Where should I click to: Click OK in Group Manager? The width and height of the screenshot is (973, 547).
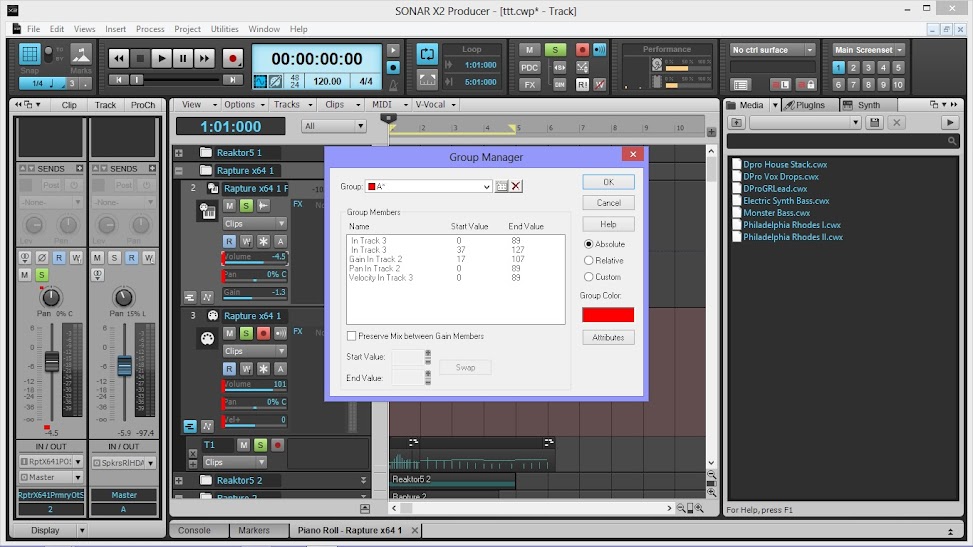[608, 182]
